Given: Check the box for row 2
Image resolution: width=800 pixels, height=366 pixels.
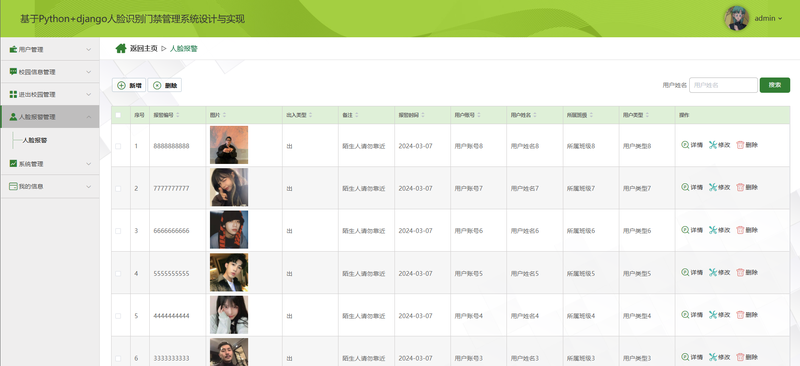Looking at the screenshot, I should [x=118, y=188].
